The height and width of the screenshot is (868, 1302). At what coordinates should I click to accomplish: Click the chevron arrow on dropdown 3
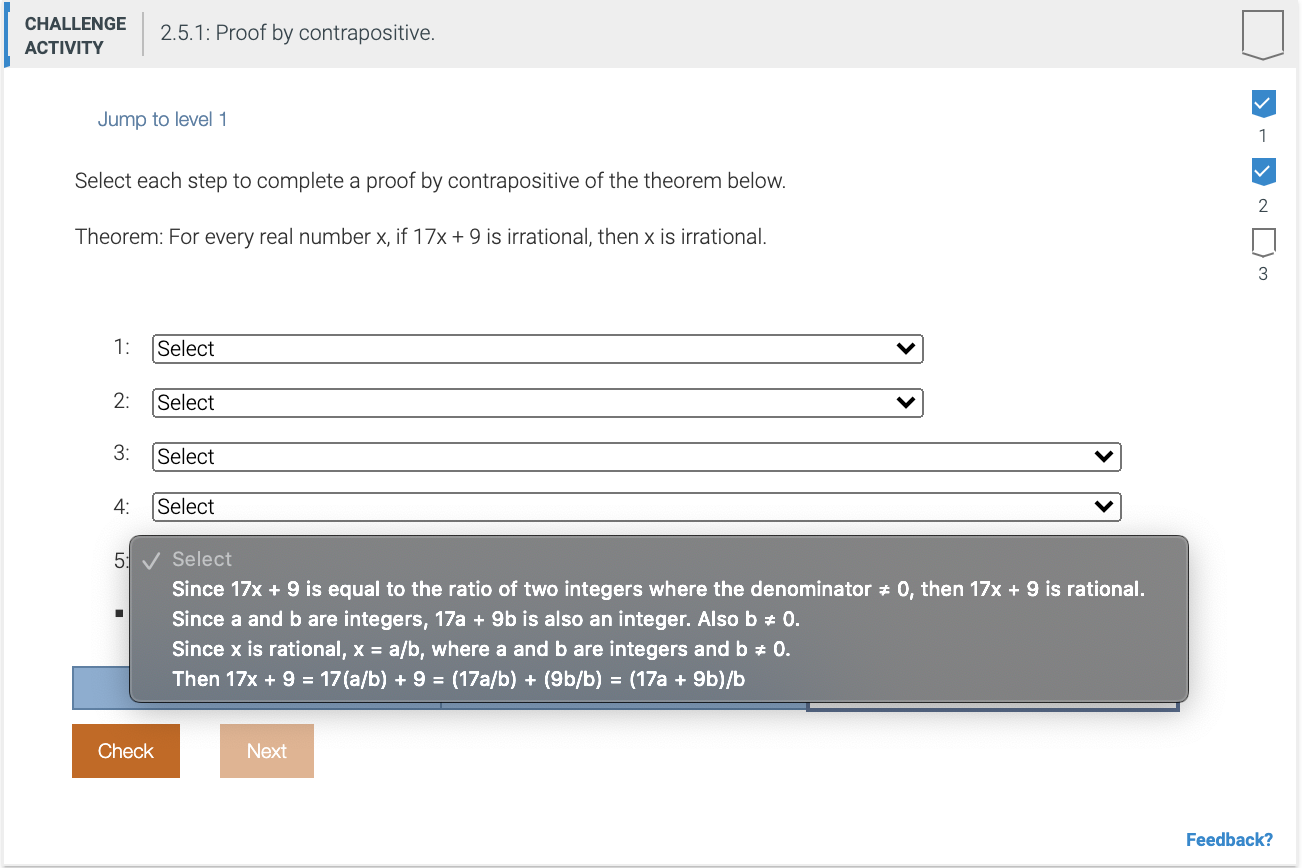(1104, 456)
